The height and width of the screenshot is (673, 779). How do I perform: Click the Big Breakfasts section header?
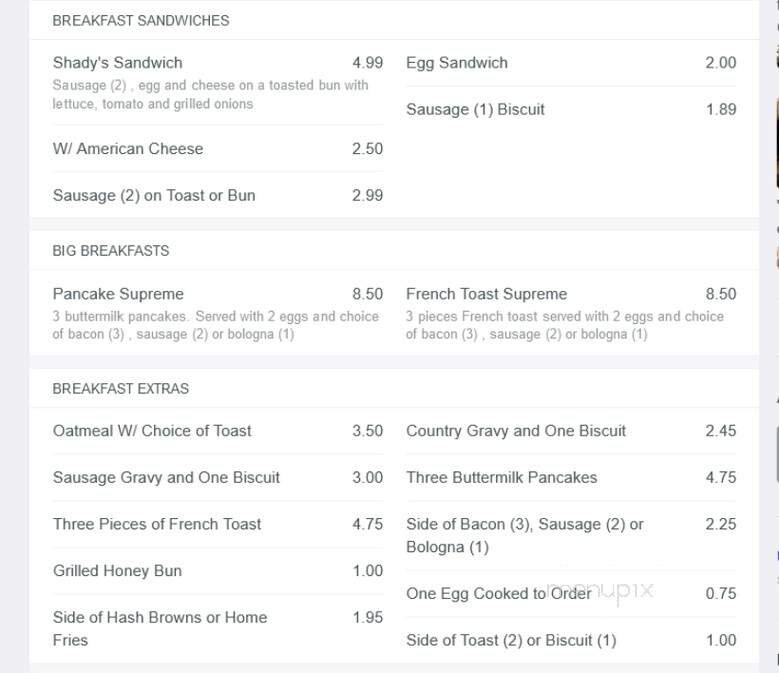point(111,251)
